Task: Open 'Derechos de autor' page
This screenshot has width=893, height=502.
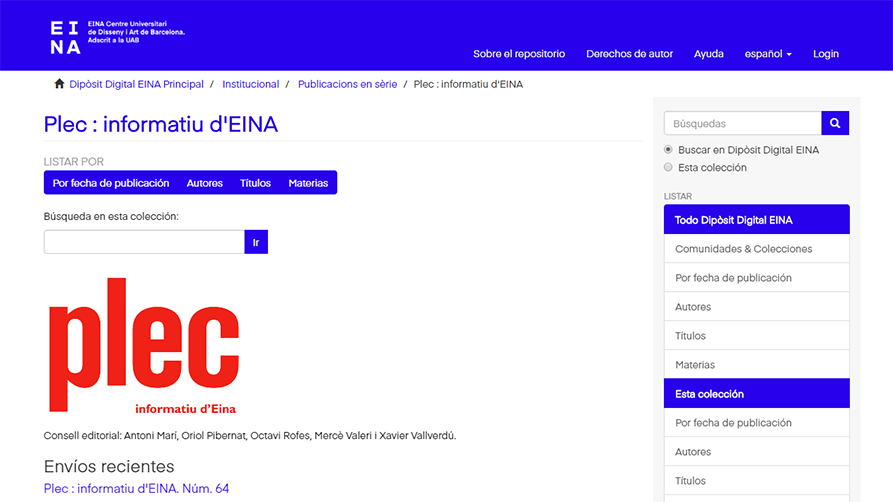Action: (x=629, y=54)
